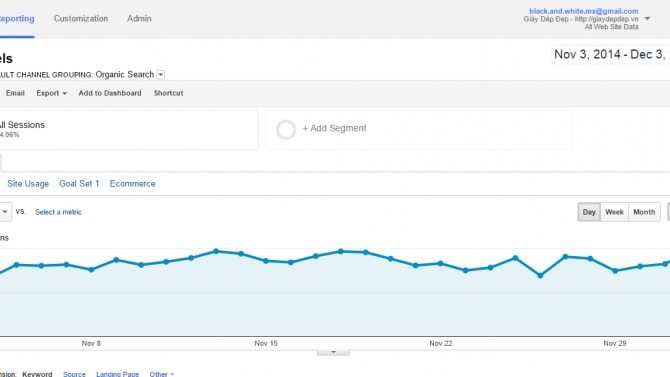The height and width of the screenshot is (377, 670).
Task: Open the Other dimension dropdown
Action: click(x=162, y=374)
